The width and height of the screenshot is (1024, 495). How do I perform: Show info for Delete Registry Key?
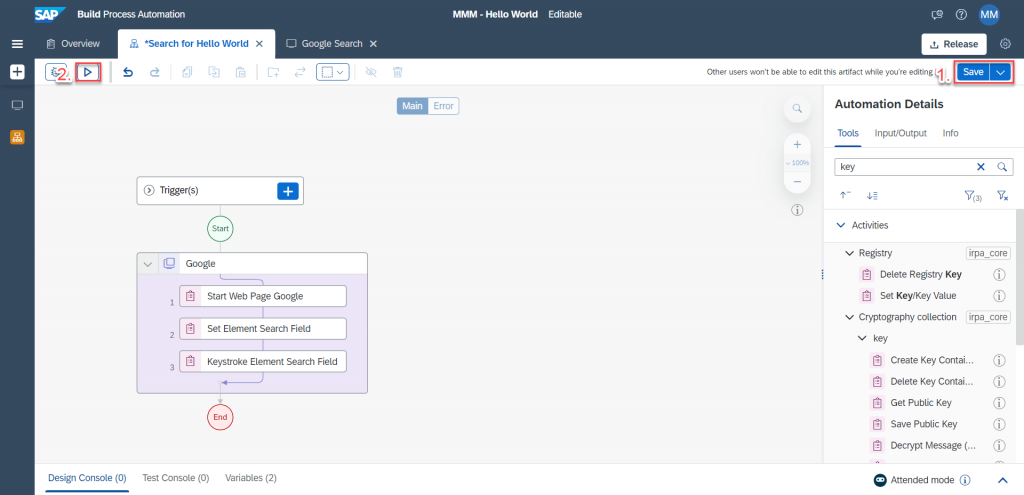pos(999,274)
